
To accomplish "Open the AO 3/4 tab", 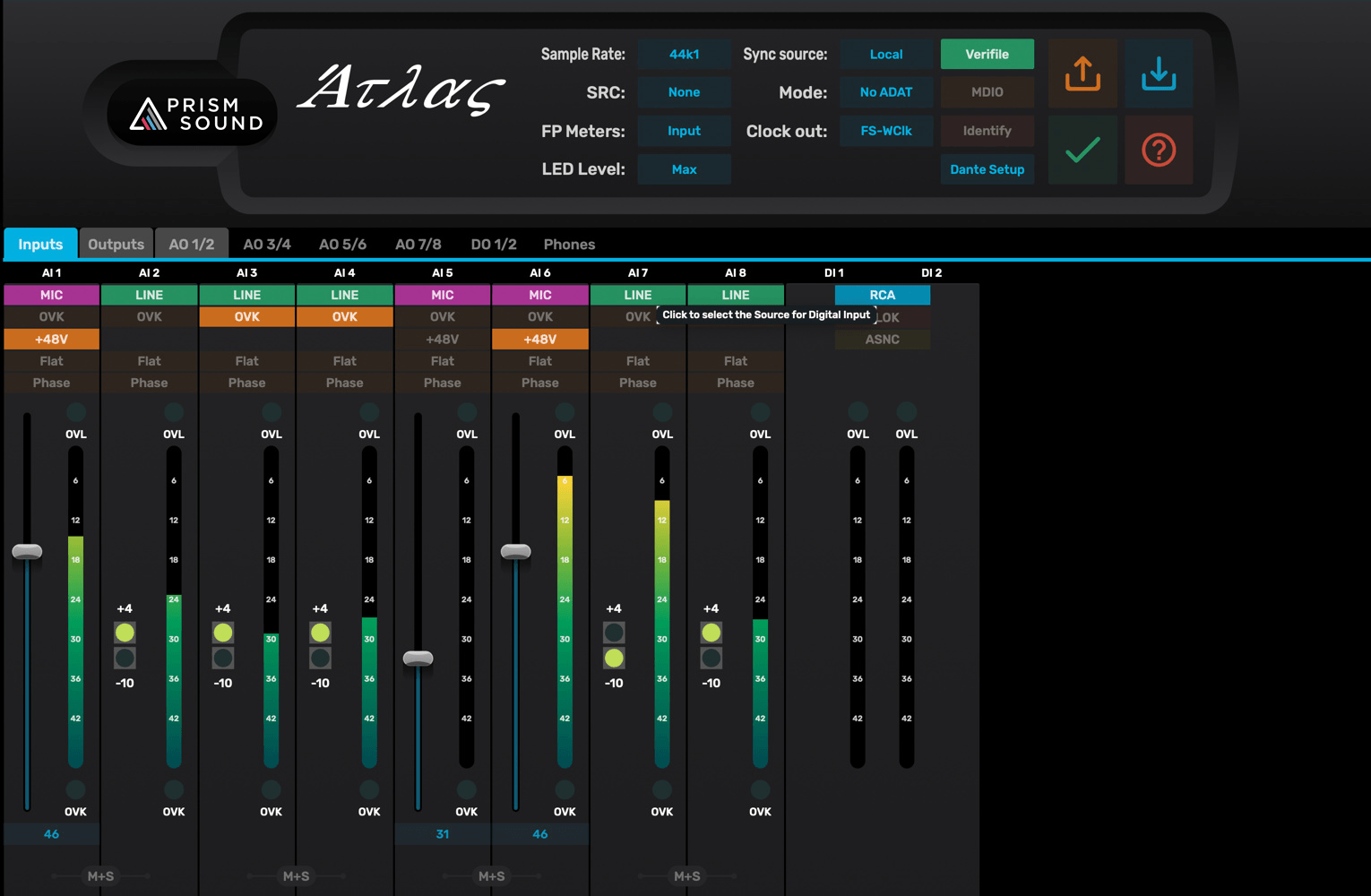I will coord(267,244).
